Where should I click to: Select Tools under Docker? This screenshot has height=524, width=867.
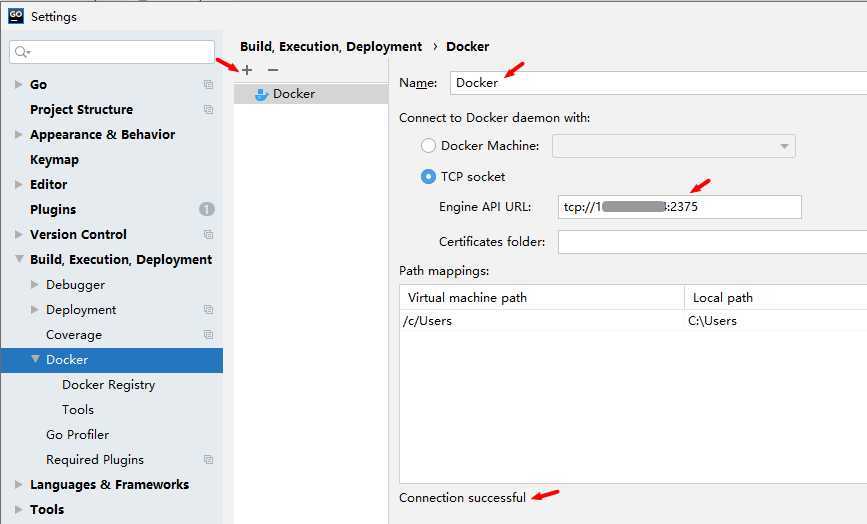pos(78,410)
